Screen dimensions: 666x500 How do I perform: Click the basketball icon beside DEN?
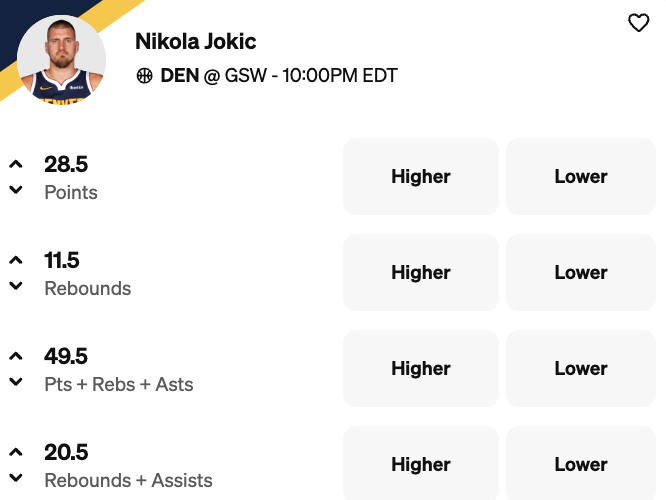click(x=143, y=75)
